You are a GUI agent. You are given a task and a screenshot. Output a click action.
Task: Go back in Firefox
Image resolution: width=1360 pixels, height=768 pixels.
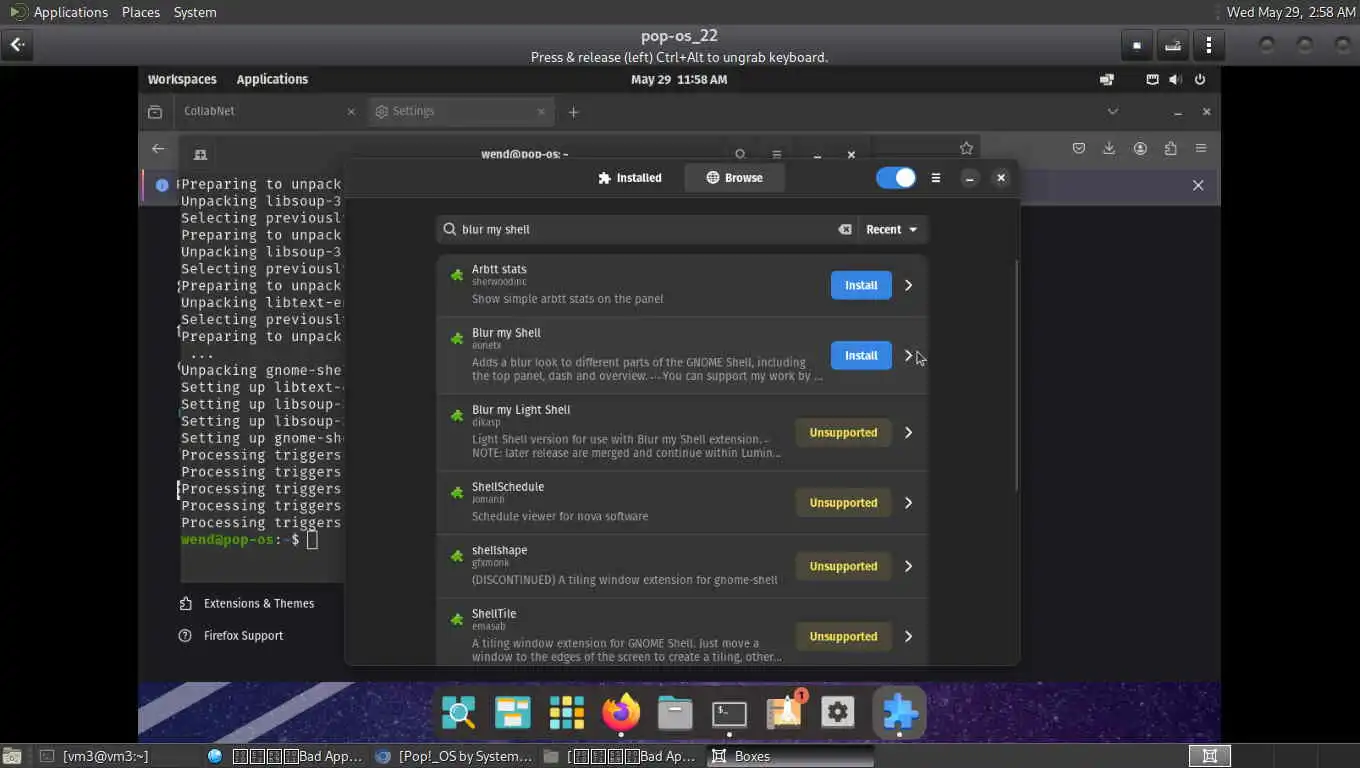[158, 148]
